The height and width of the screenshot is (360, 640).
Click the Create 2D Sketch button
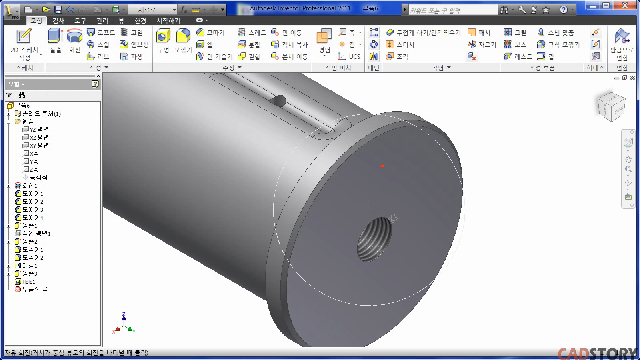pos(24,44)
